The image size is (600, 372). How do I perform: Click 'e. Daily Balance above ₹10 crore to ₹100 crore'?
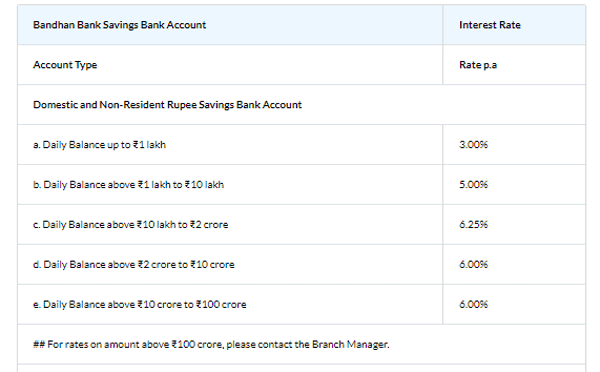click(140, 304)
